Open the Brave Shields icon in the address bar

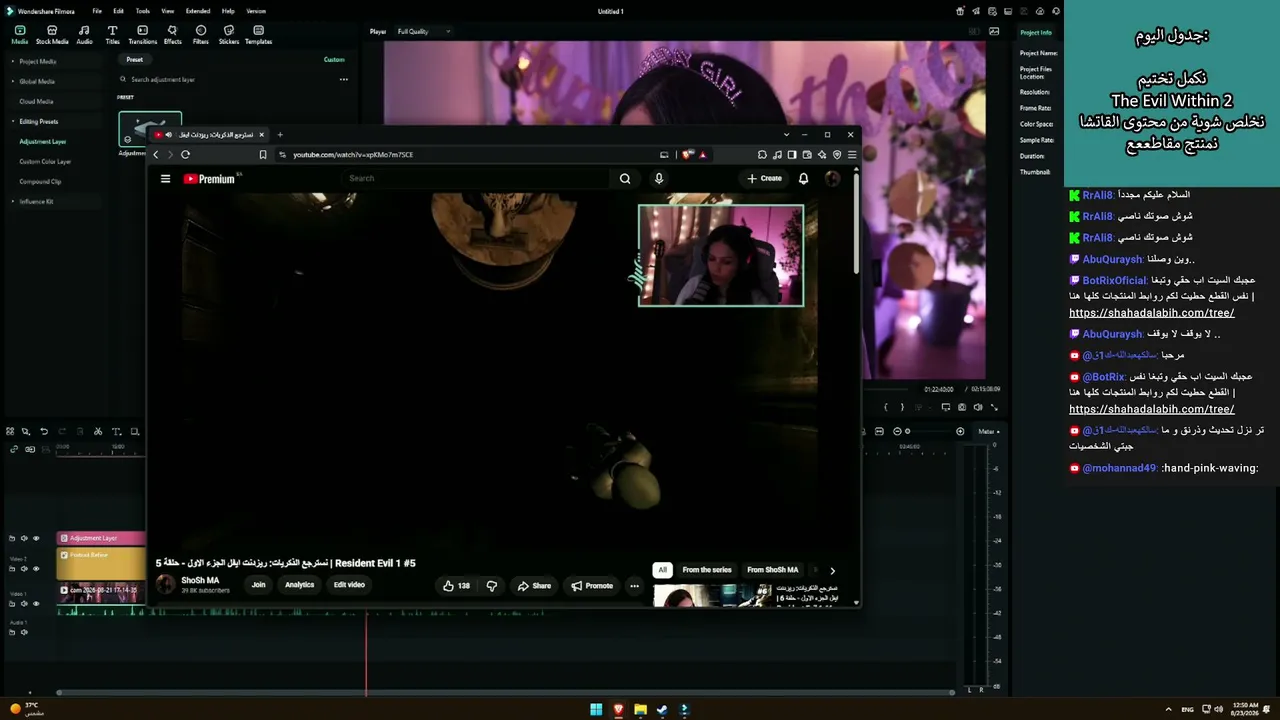[687, 154]
